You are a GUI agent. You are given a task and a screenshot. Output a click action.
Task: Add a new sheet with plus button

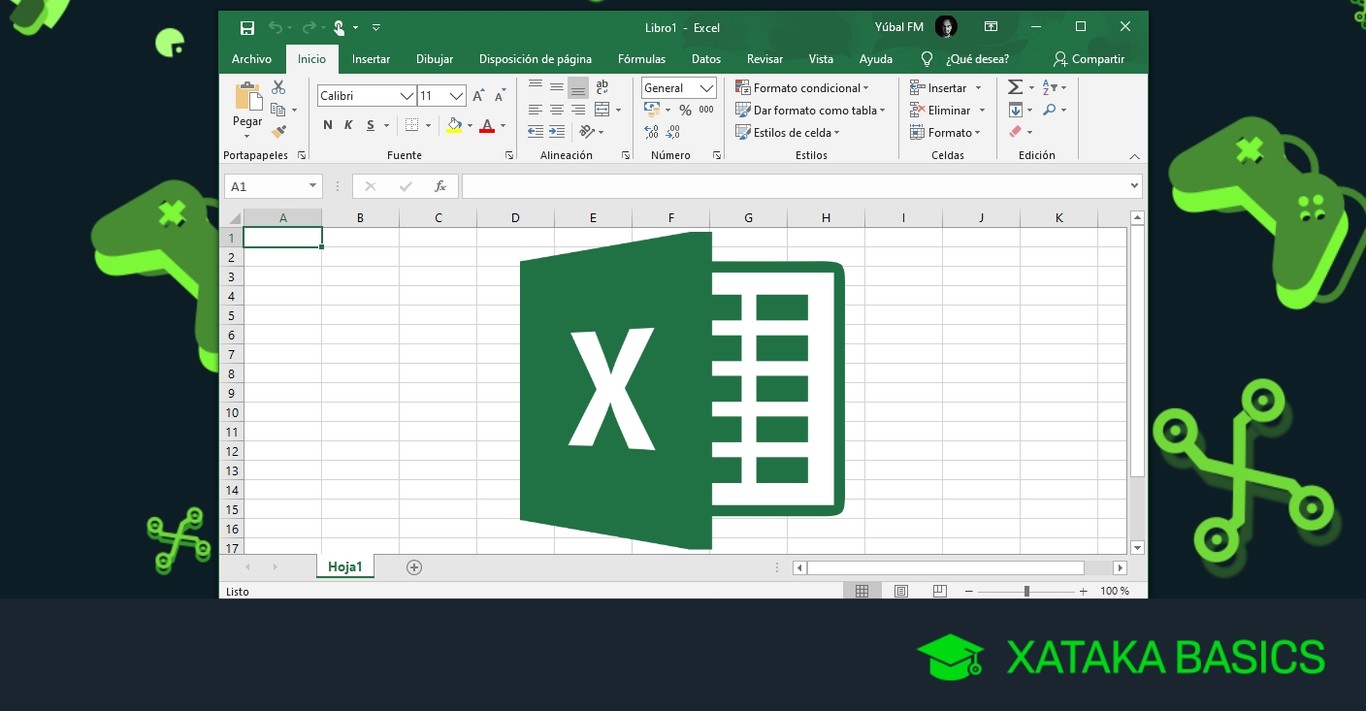click(x=414, y=567)
